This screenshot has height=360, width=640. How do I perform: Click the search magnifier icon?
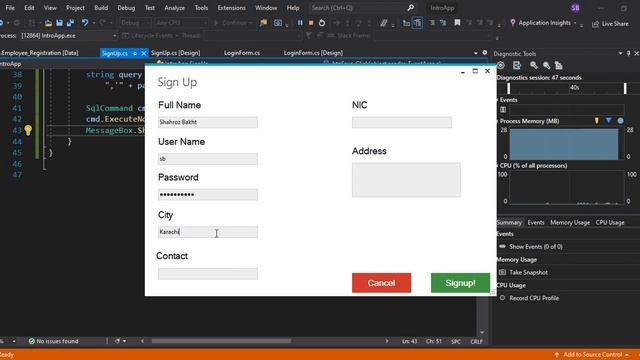point(411,8)
